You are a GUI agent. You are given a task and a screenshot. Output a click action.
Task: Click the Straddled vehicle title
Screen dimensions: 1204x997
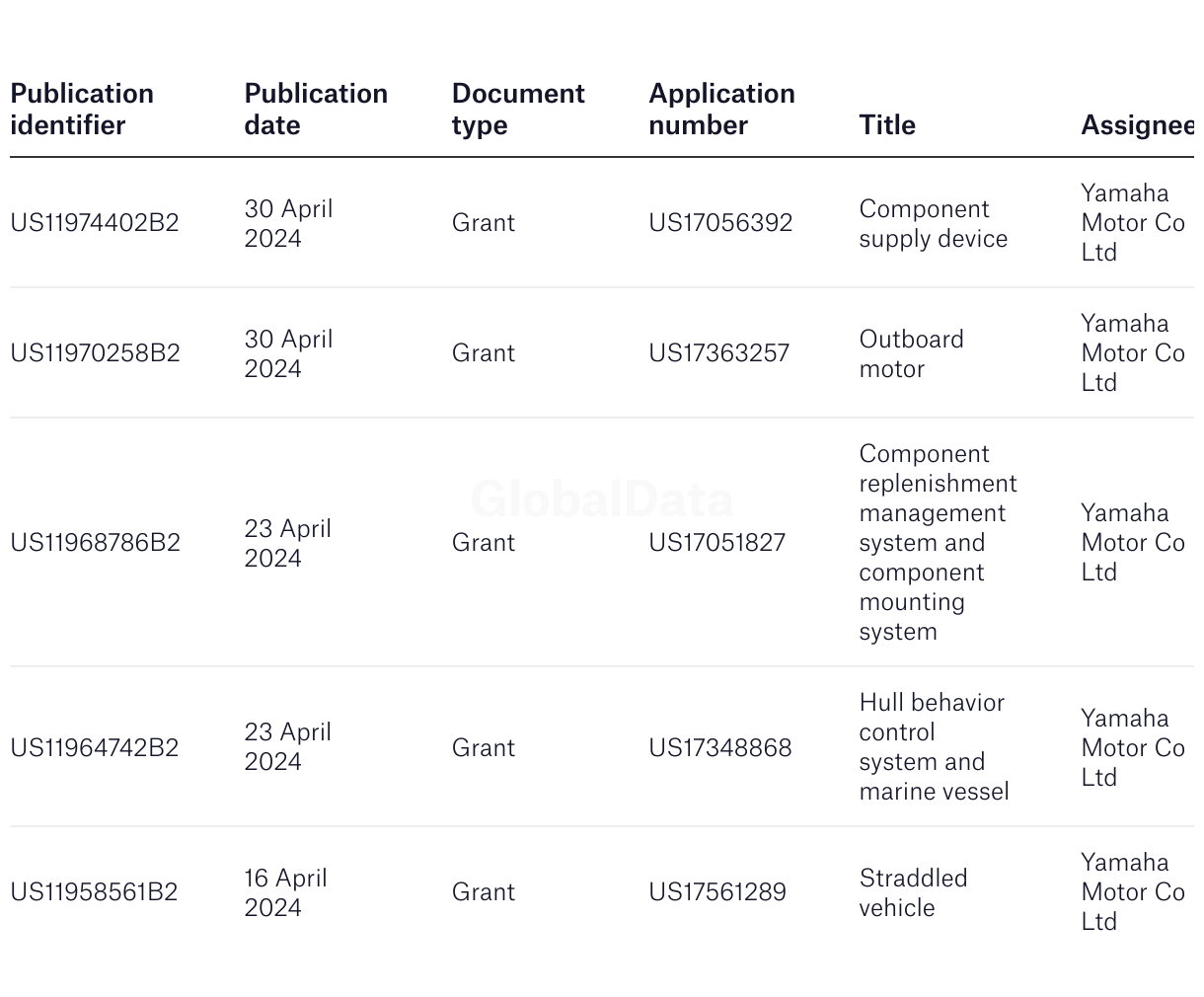[913, 892]
